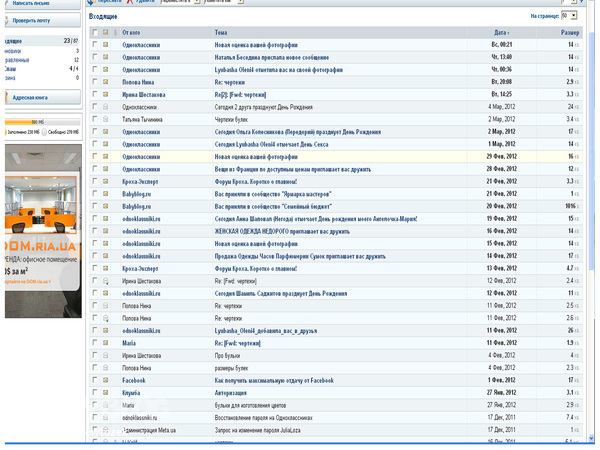Click read-mail icon for Про бульки email
600x450 pixels.
point(106,355)
